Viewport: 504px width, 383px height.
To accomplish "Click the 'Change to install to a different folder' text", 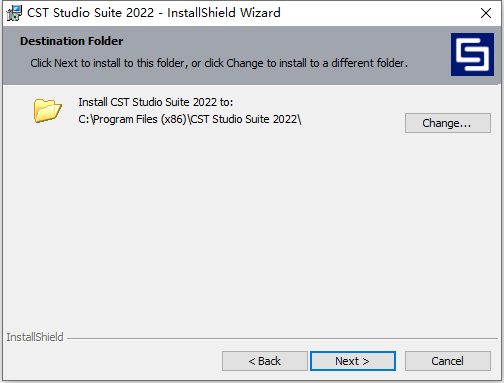I will 317,63.
